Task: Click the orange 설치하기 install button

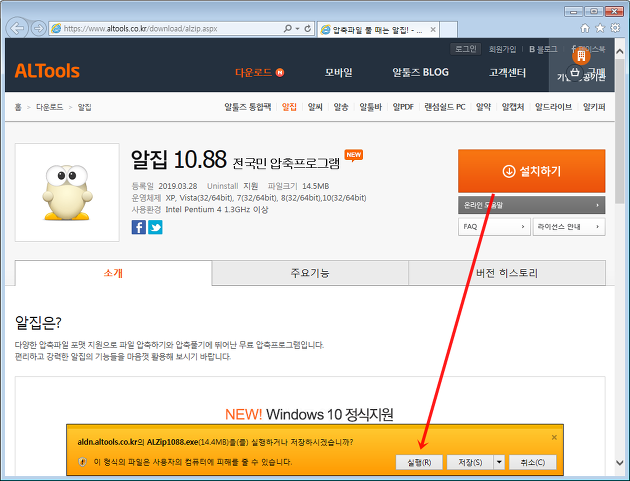Action: tap(532, 171)
